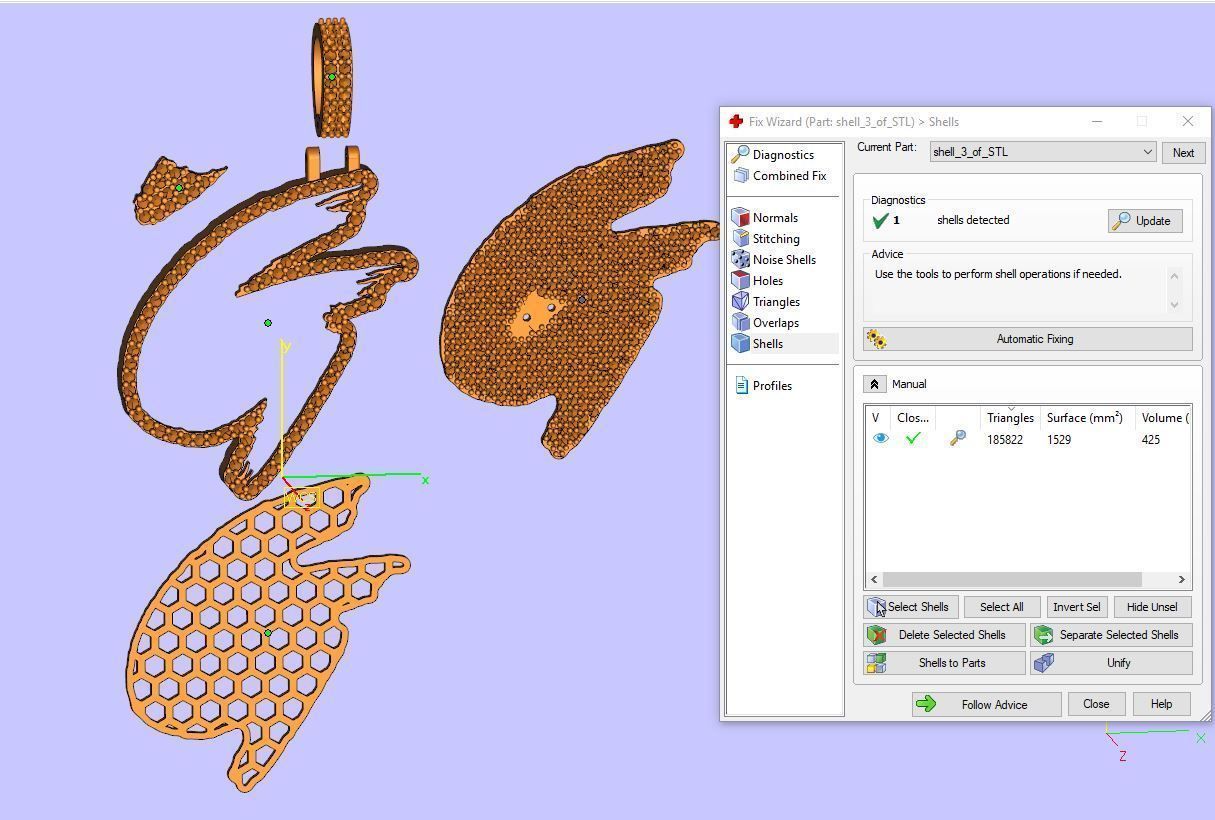
Task: Click Shells to Parts
Action: pos(944,663)
